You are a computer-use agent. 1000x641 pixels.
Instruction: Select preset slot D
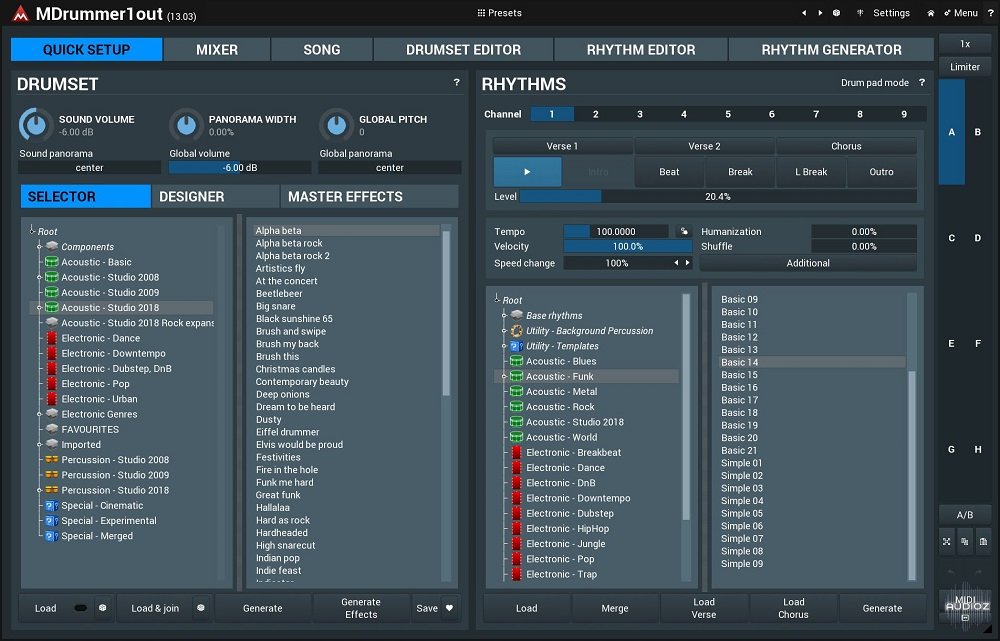[x=978, y=238]
